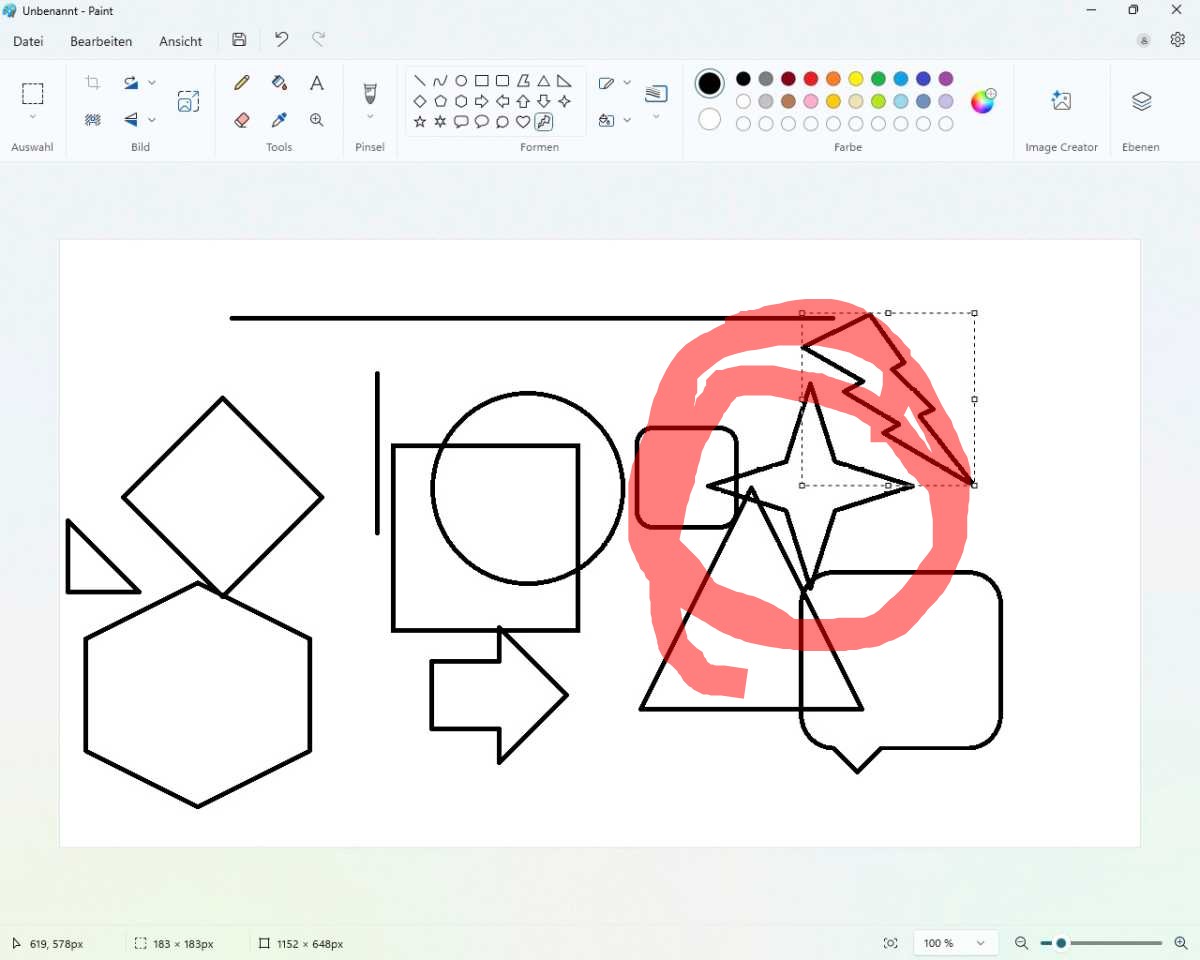Click the Remove background icon
This screenshot has height=960, width=1200.
pos(92,120)
